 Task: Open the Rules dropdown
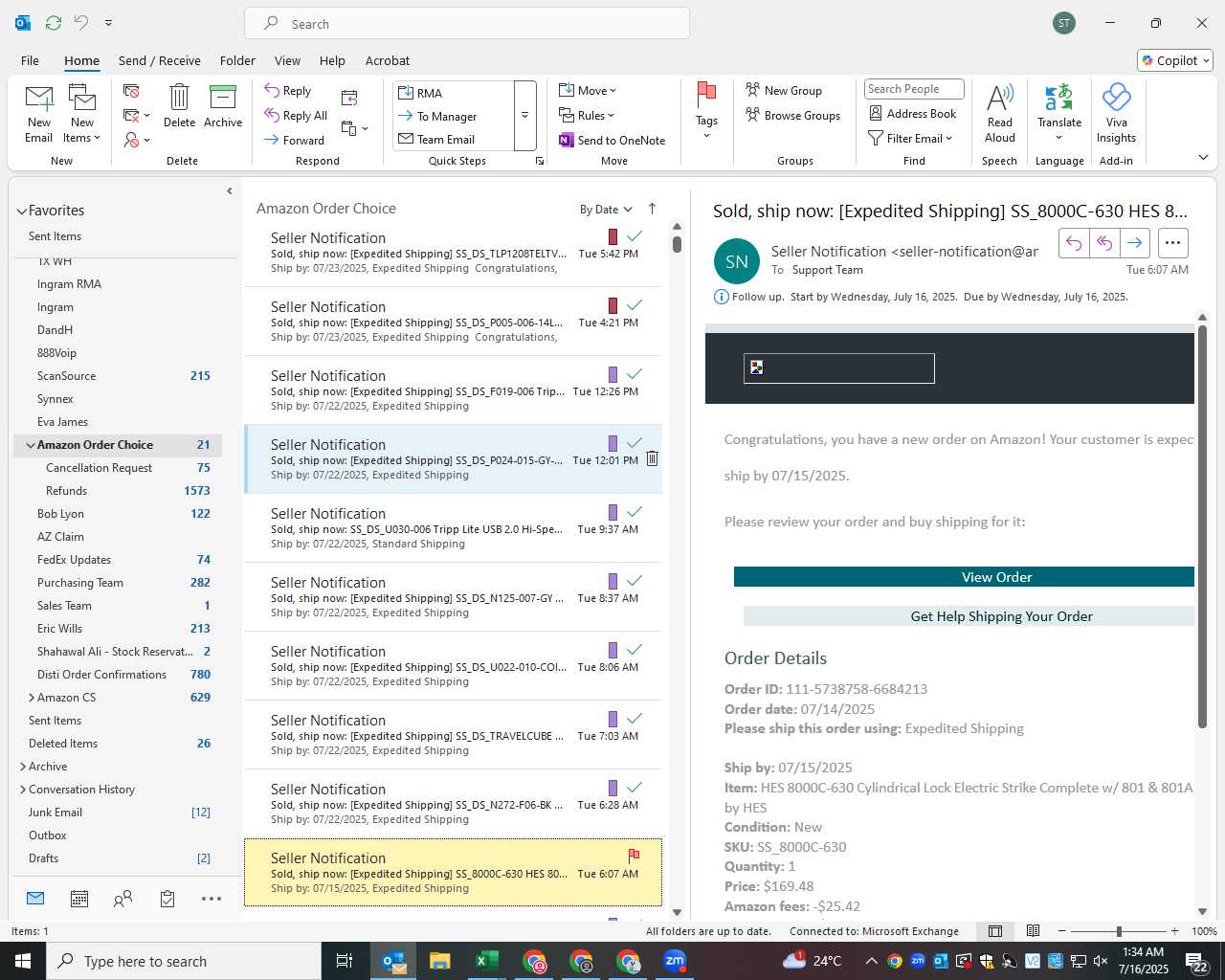[x=587, y=116]
